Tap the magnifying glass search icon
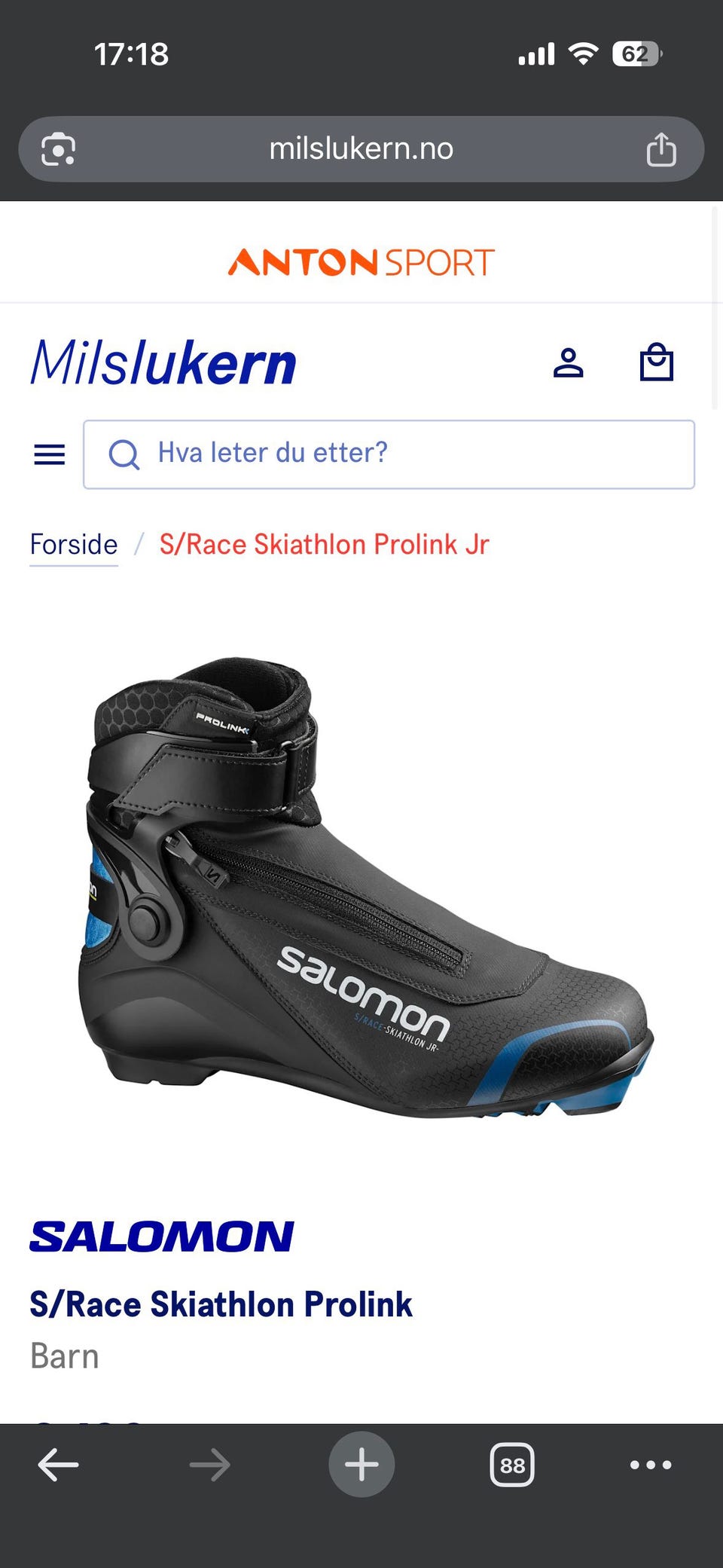 [124, 454]
